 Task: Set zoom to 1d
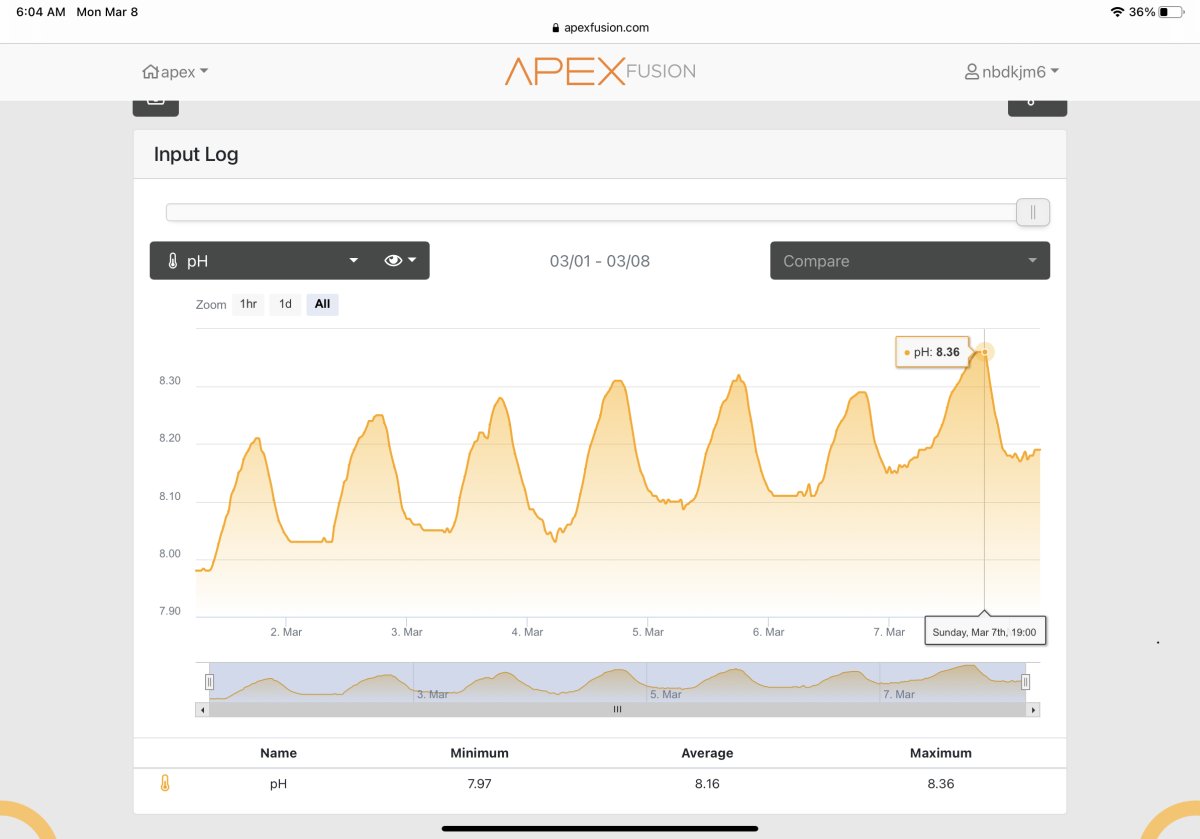click(x=285, y=304)
